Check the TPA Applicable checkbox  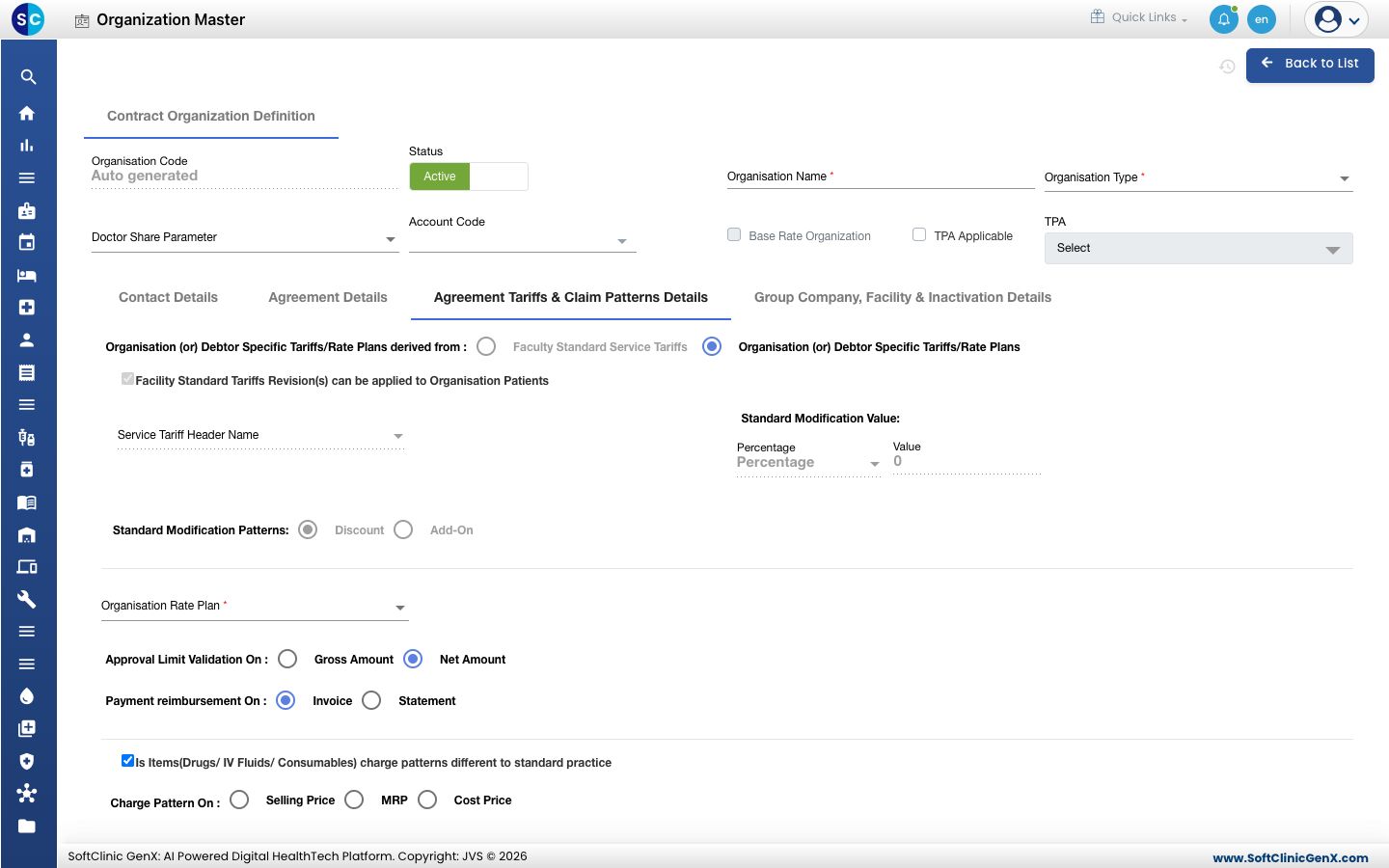[x=919, y=234]
